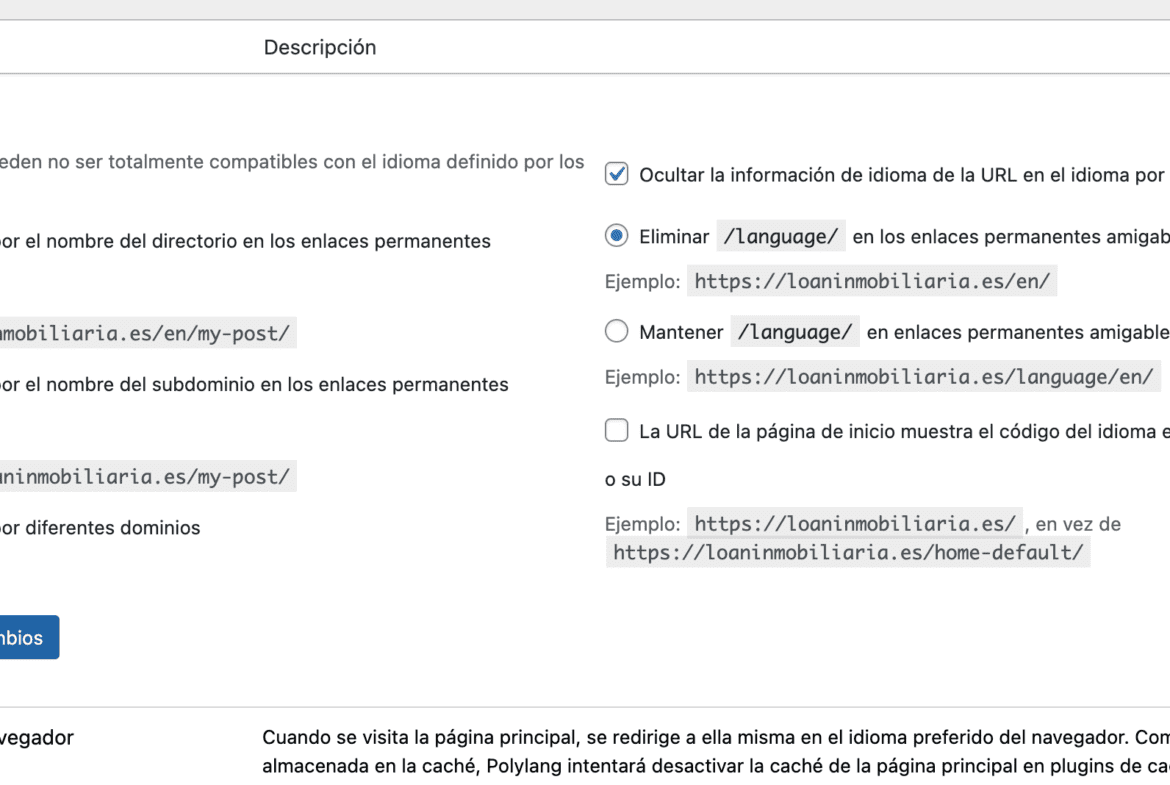Image resolution: width=1170 pixels, height=785 pixels.
Task: Choose the different domains option label
Action: click(x=100, y=528)
